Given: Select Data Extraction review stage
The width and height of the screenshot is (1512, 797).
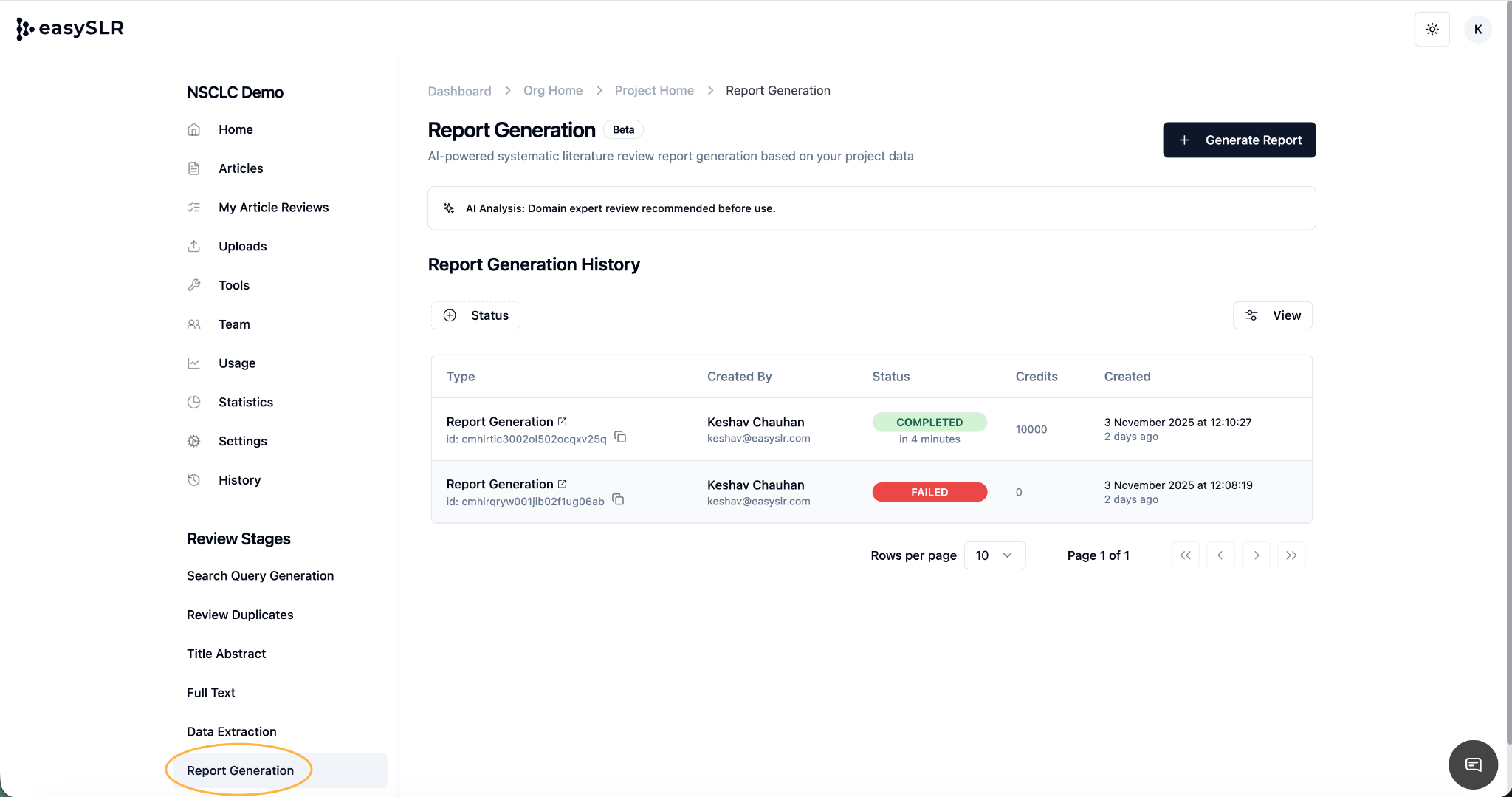Looking at the screenshot, I should tap(232, 731).
